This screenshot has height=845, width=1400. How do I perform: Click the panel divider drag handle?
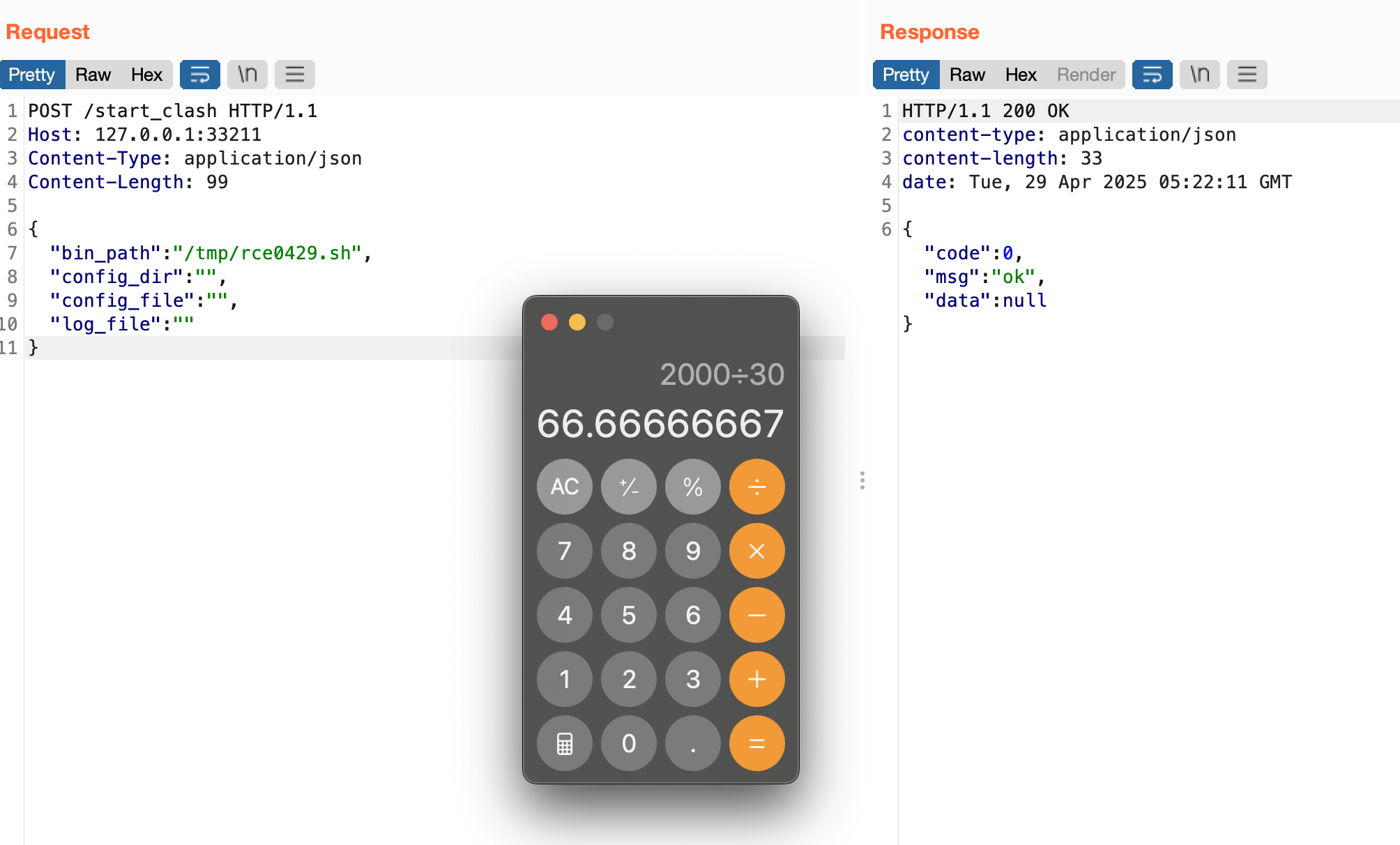862,480
